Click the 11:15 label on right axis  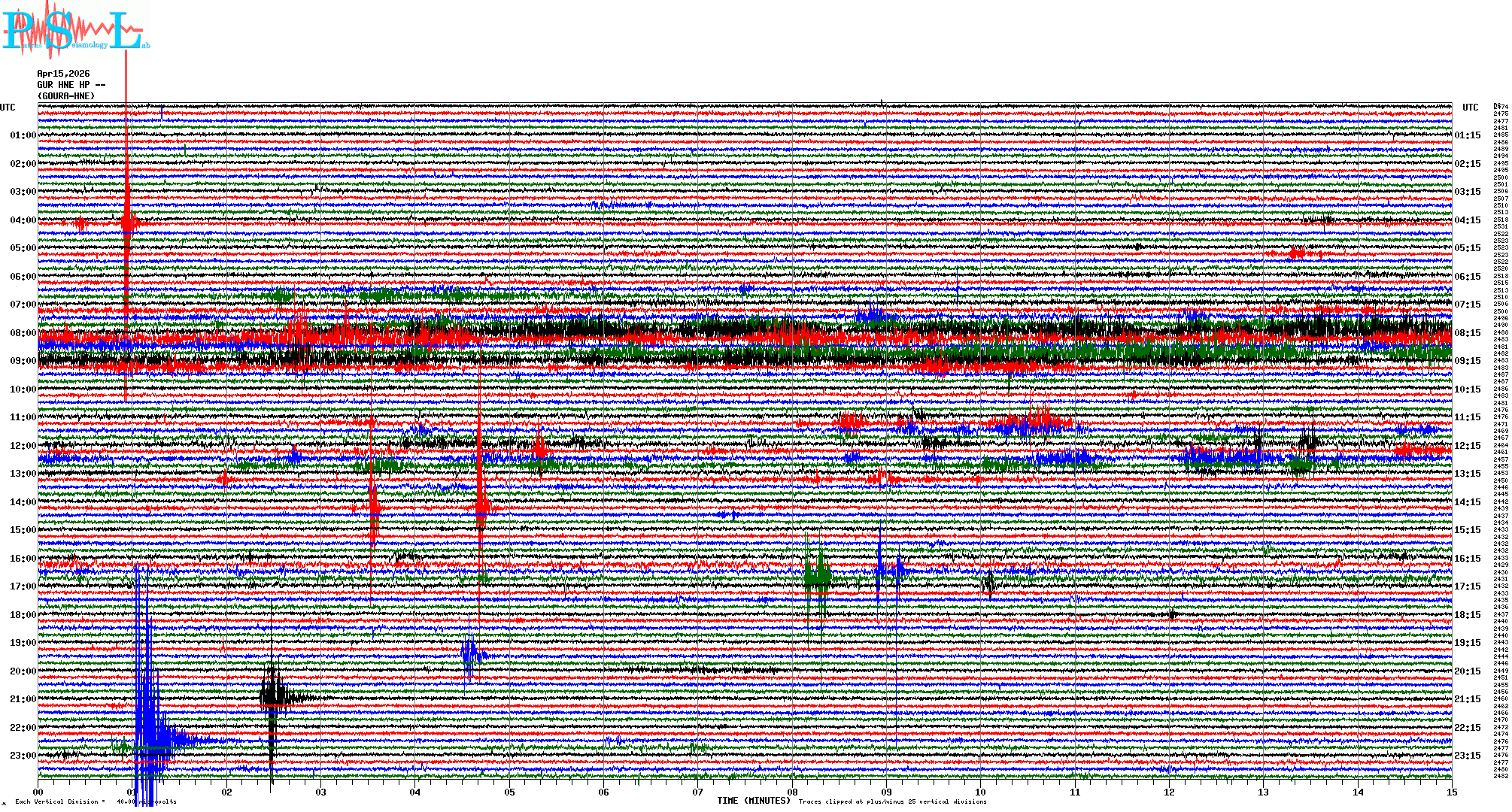click(x=1467, y=417)
